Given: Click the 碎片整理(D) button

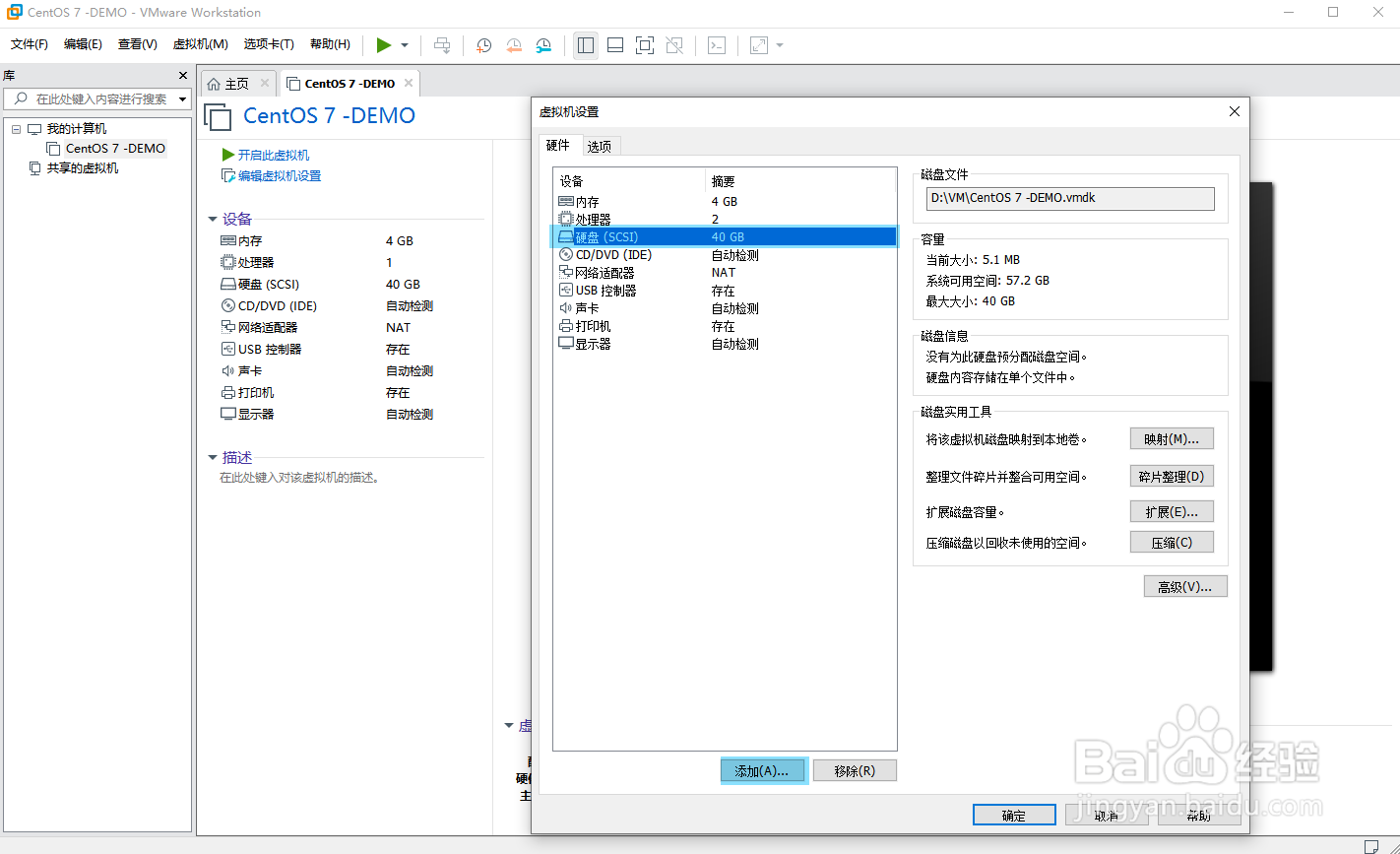Looking at the screenshot, I should point(1171,477).
